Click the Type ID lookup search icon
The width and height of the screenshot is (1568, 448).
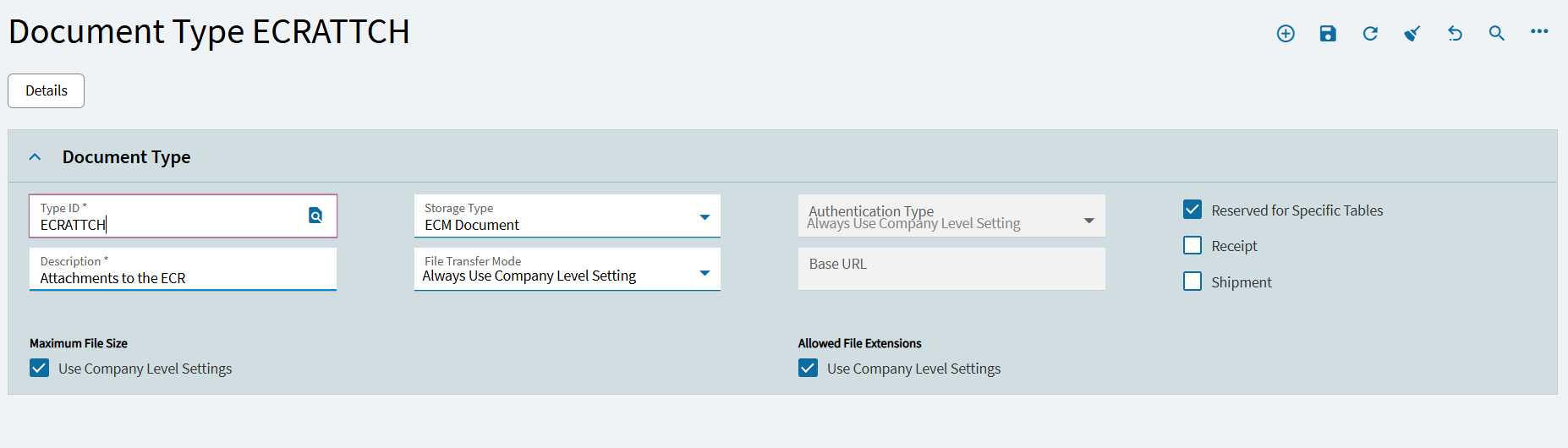pos(315,216)
